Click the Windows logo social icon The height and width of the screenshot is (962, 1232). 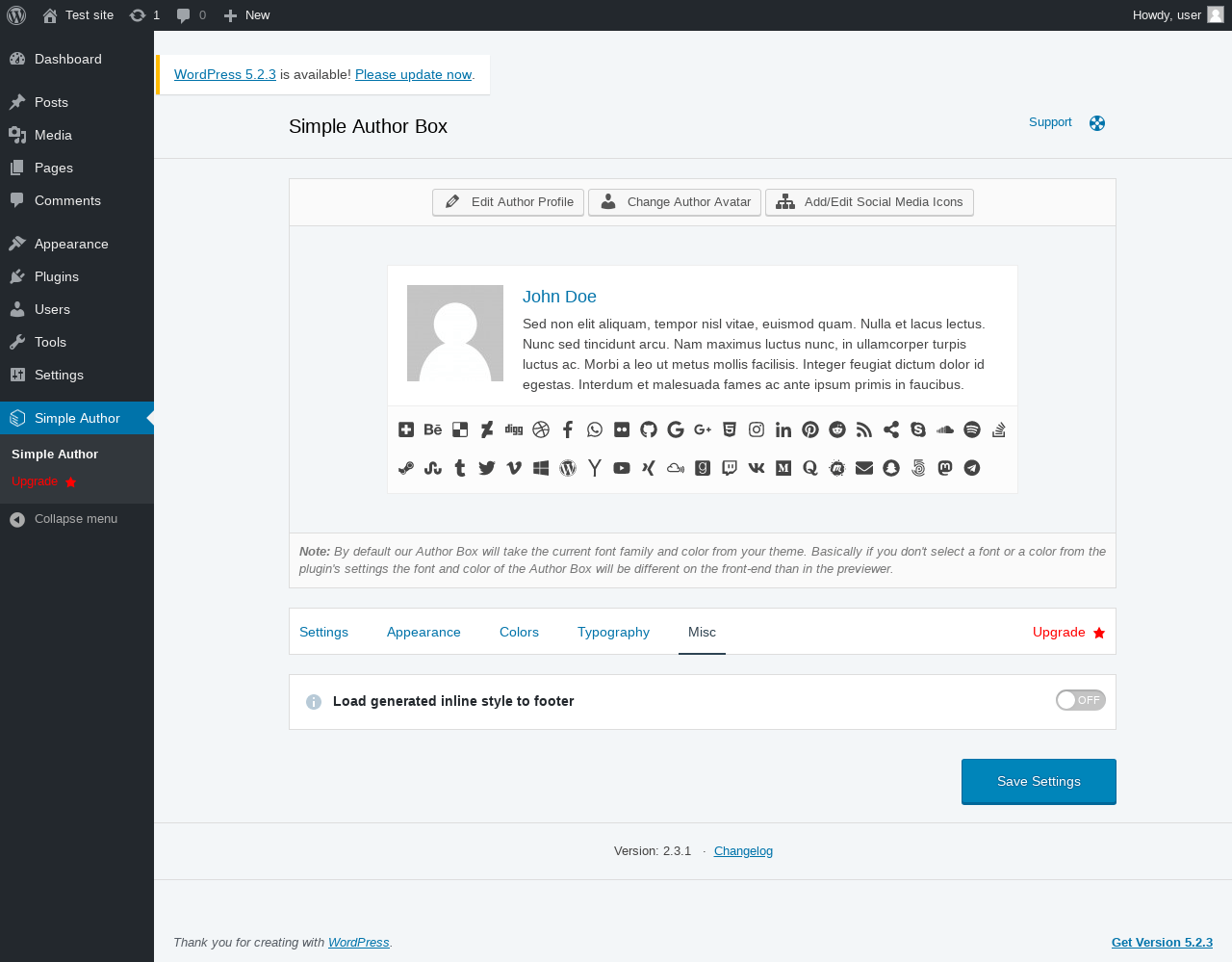[541, 468]
